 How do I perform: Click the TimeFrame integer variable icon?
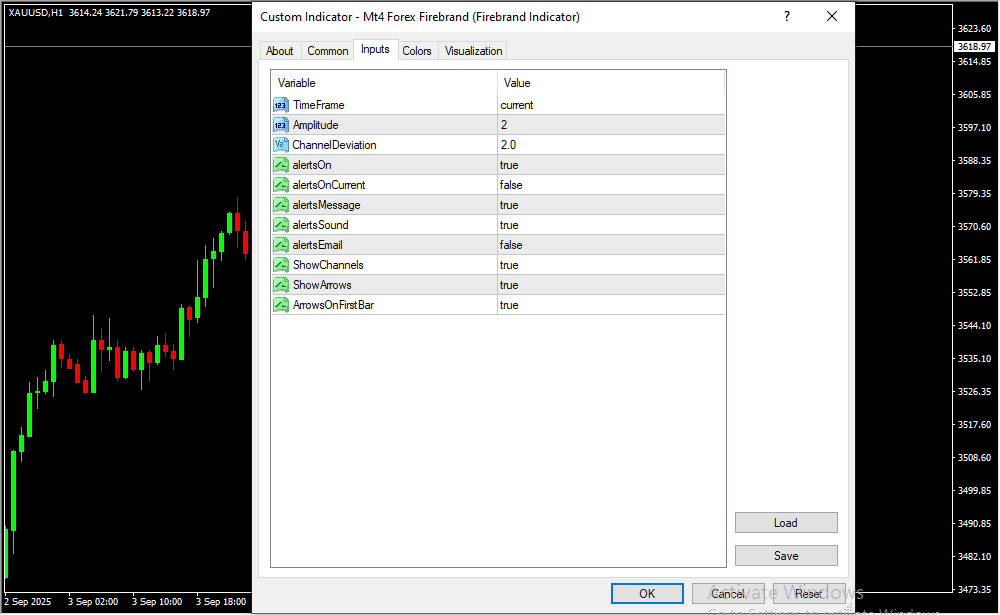click(x=281, y=105)
